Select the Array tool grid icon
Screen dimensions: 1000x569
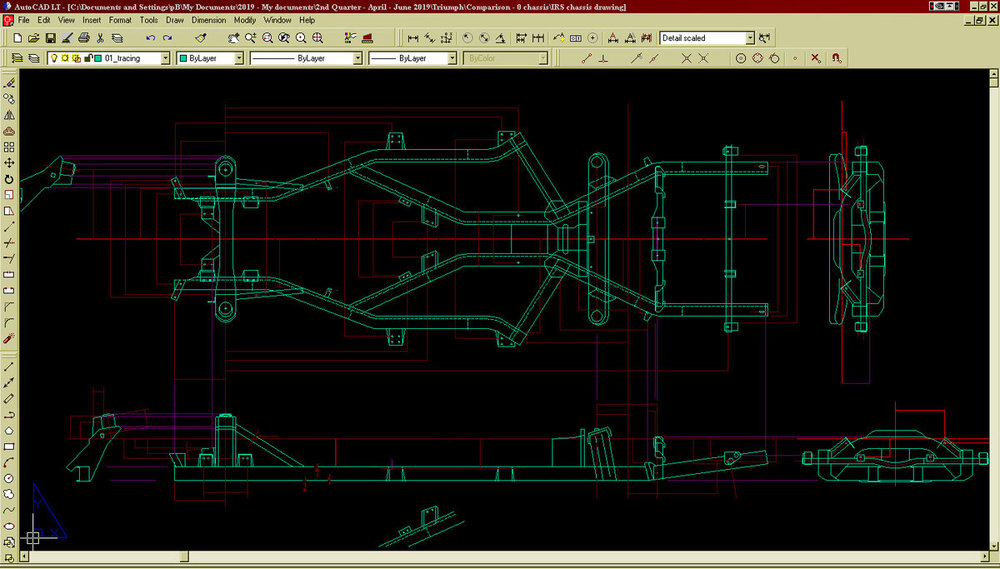click(10, 147)
